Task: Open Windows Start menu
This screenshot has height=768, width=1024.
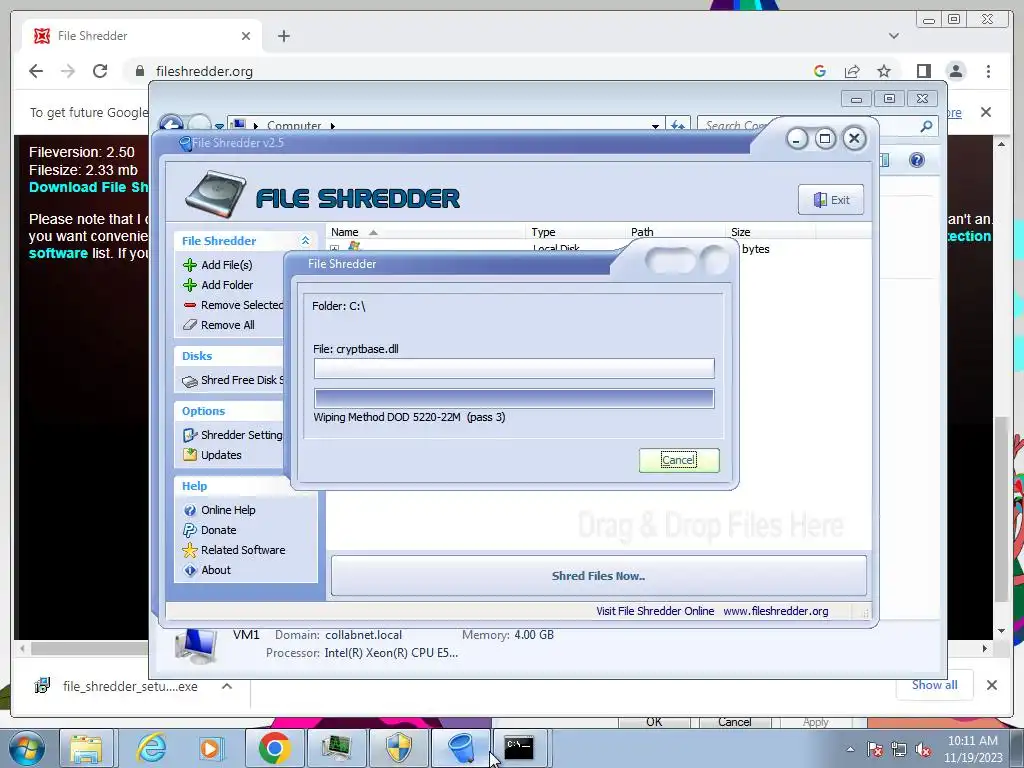Action: tap(26, 748)
